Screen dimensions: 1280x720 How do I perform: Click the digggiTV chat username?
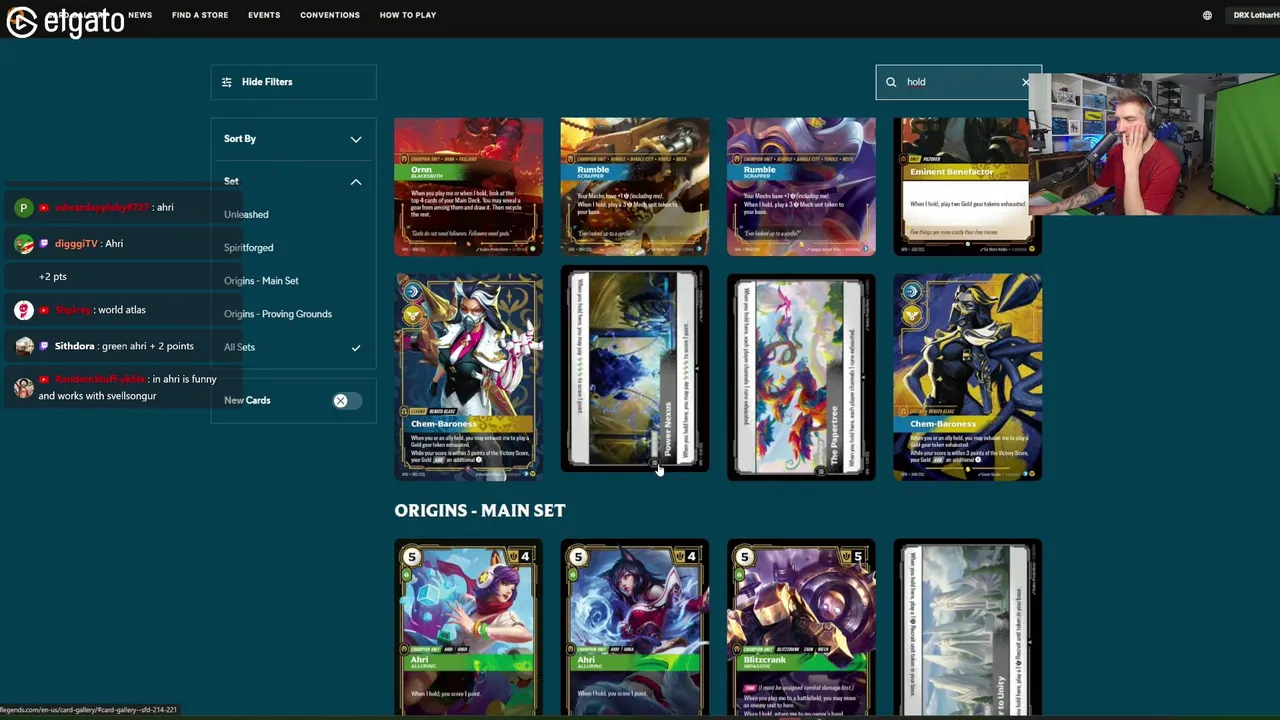tap(76, 244)
